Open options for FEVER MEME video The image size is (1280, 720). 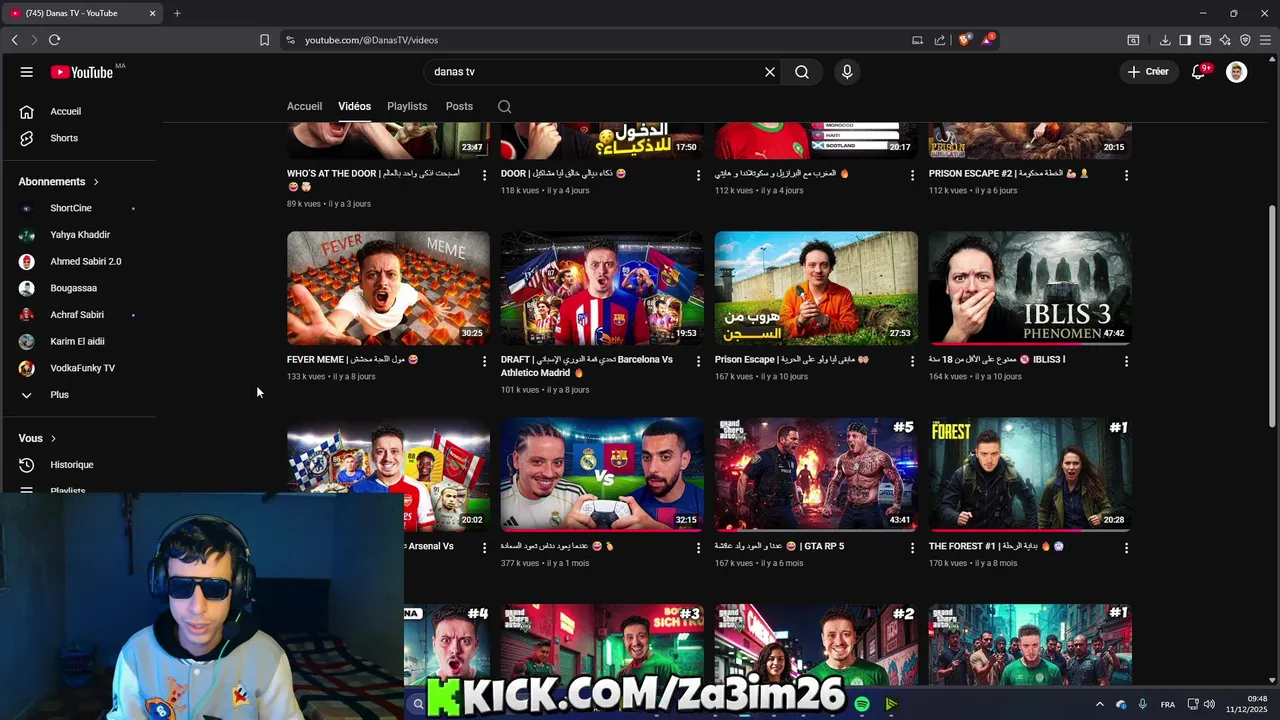click(x=485, y=361)
